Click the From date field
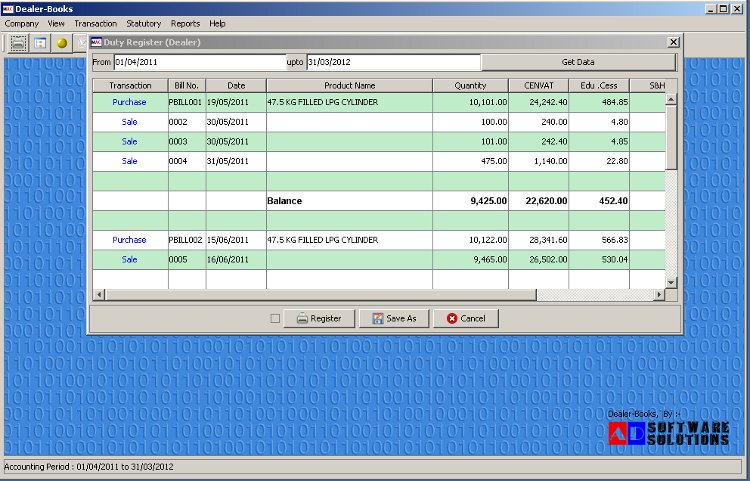750x481 pixels. tap(199, 62)
